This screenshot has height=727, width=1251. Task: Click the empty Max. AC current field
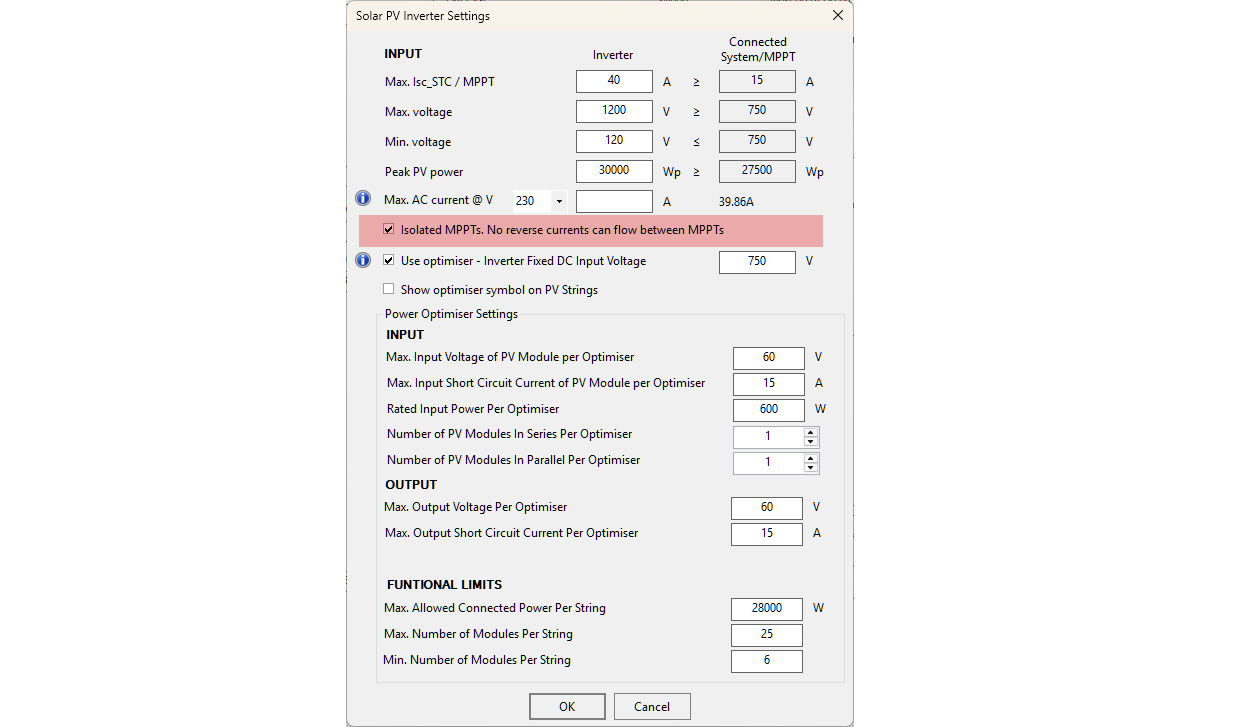(x=614, y=201)
